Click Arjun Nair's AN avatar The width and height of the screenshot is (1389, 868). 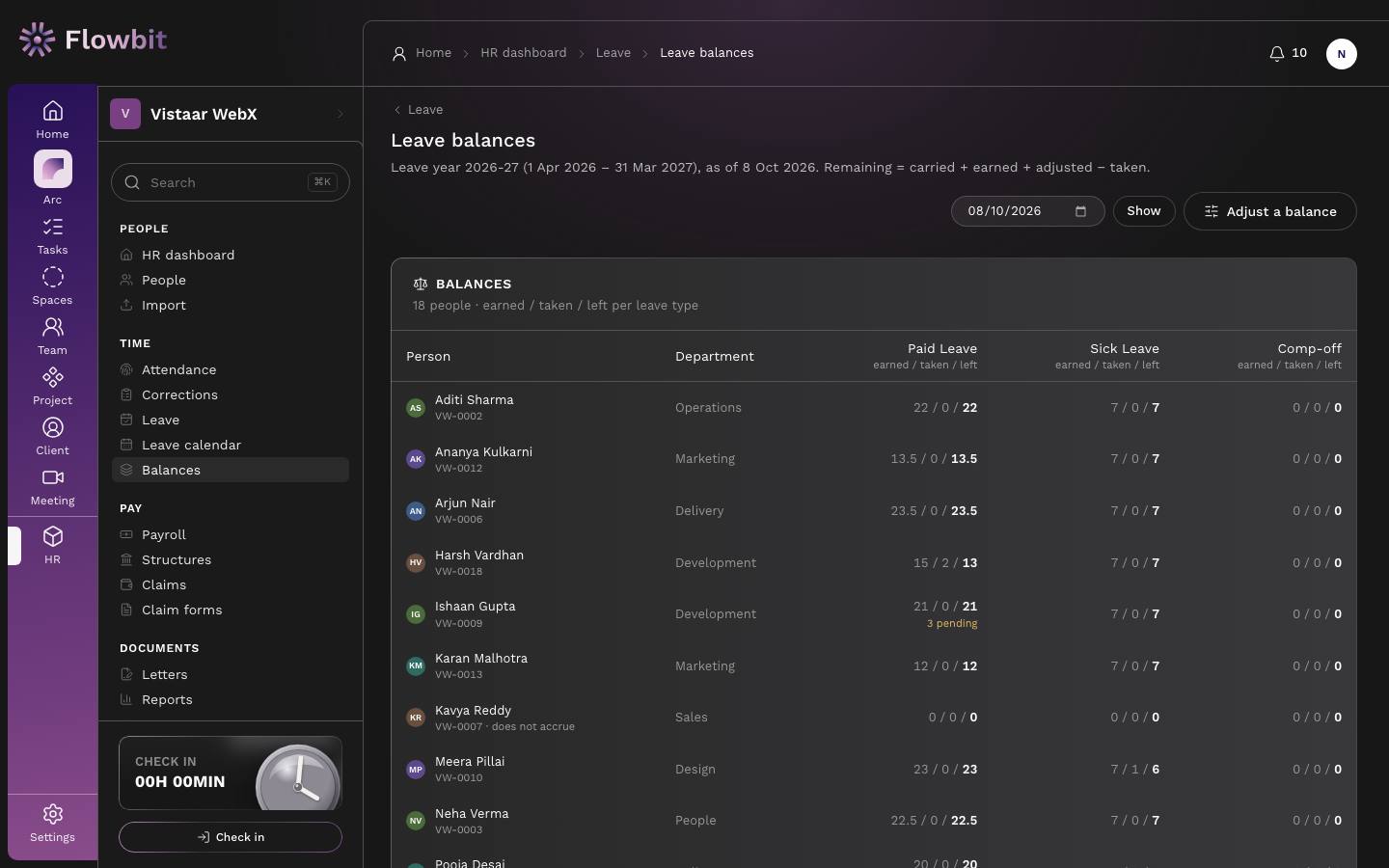416,511
